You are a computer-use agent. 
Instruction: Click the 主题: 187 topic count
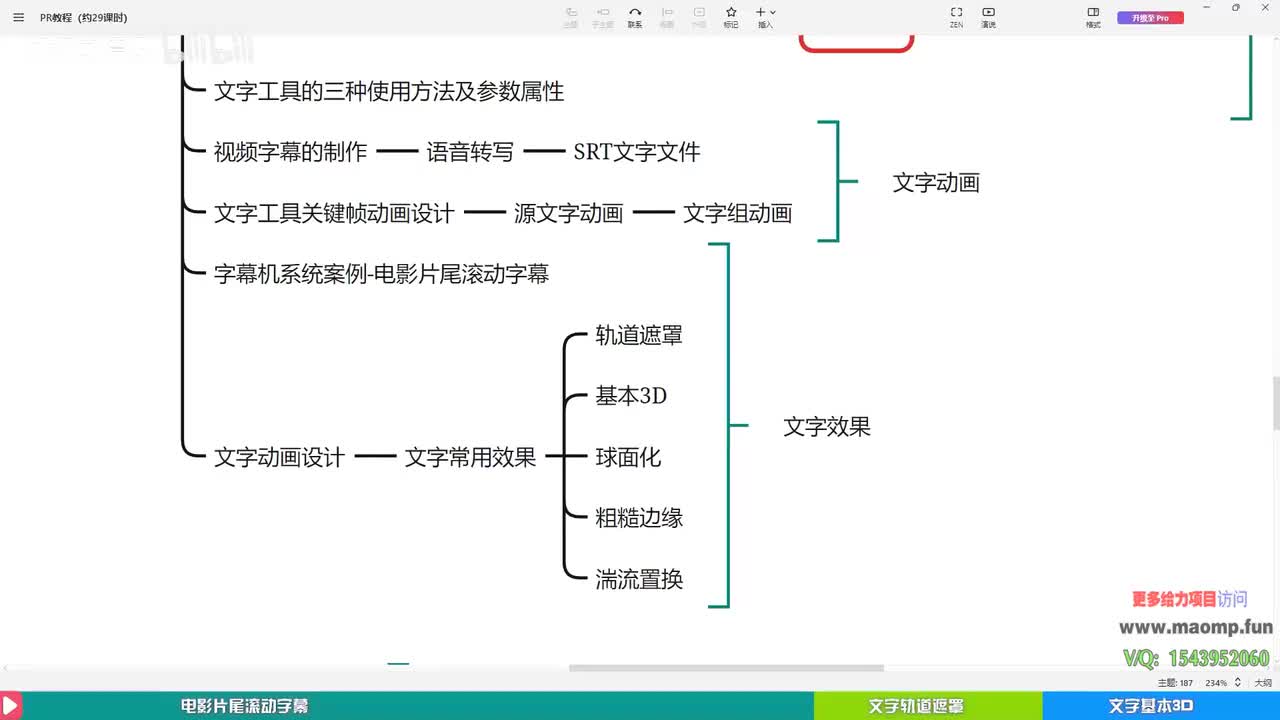(1175, 683)
